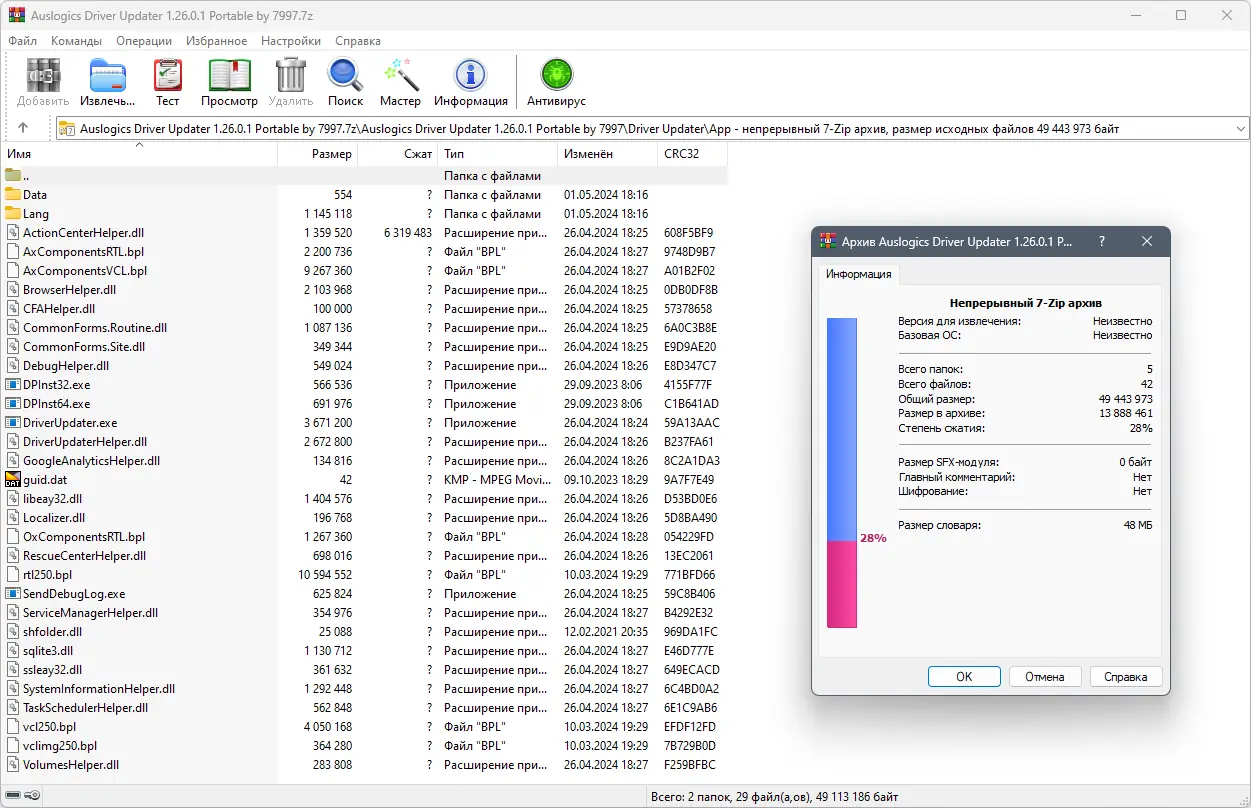Select the Data folder icon

(x=13, y=195)
